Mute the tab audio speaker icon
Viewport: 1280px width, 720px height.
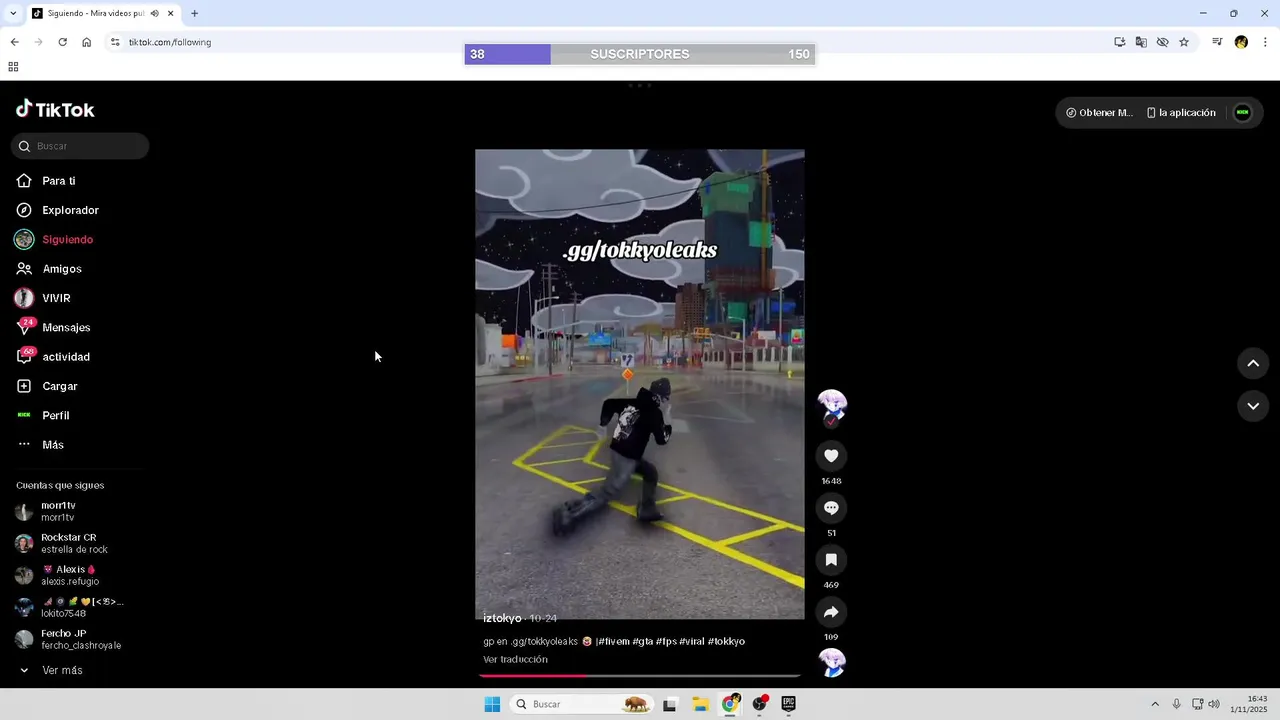tap(154, 14)
